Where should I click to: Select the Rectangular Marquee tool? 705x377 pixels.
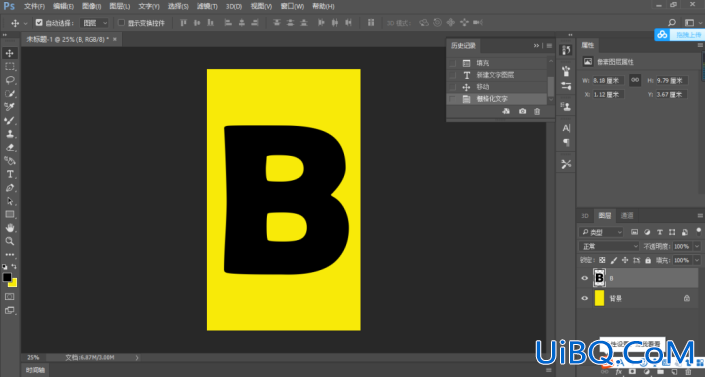point(9,67)
